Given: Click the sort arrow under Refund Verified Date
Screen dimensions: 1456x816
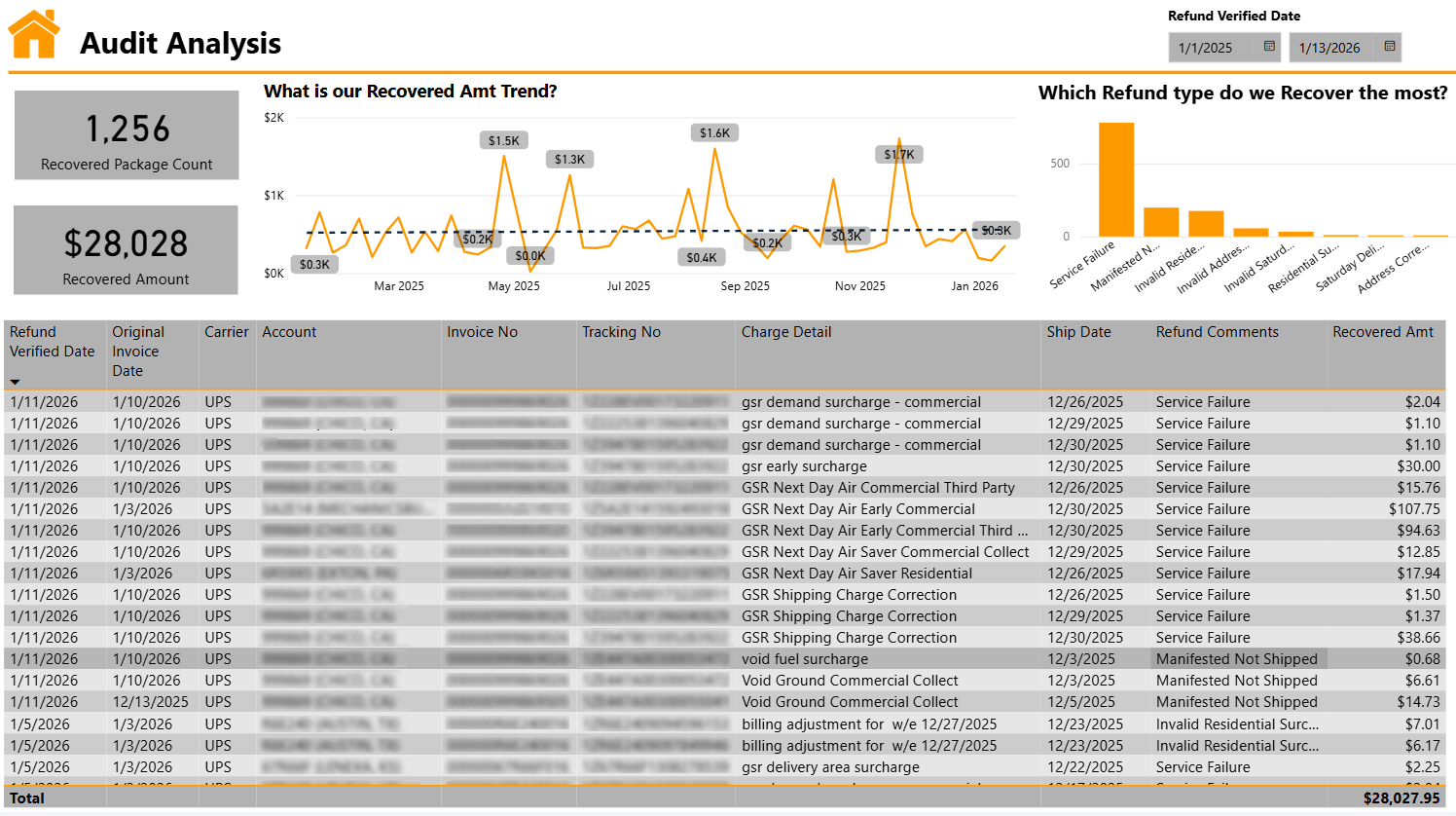Looking at the screenshot, I should pyautogui.click(x=18, y=381).
